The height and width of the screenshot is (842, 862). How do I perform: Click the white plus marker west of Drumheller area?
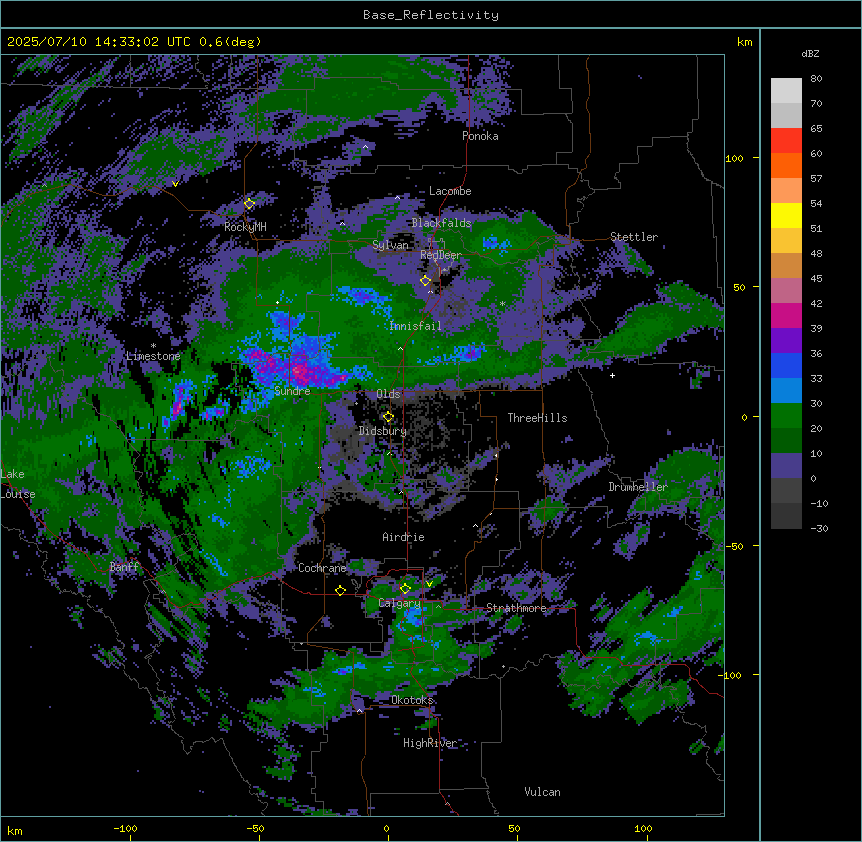click(x=612, y=375)
